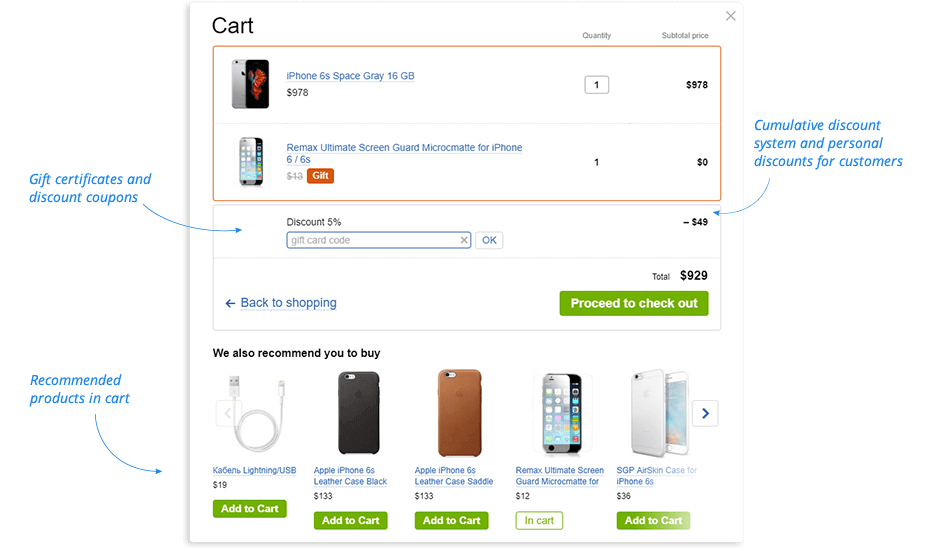This screenshot has width=932, height=551.
Task: Close the cart dialog with the X icon
Action: 731,16
